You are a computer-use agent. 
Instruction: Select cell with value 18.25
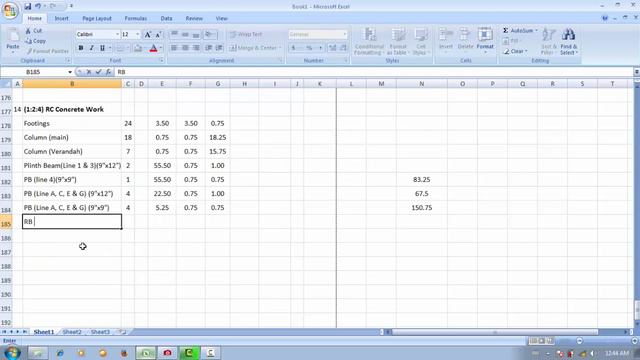[218, 138]
